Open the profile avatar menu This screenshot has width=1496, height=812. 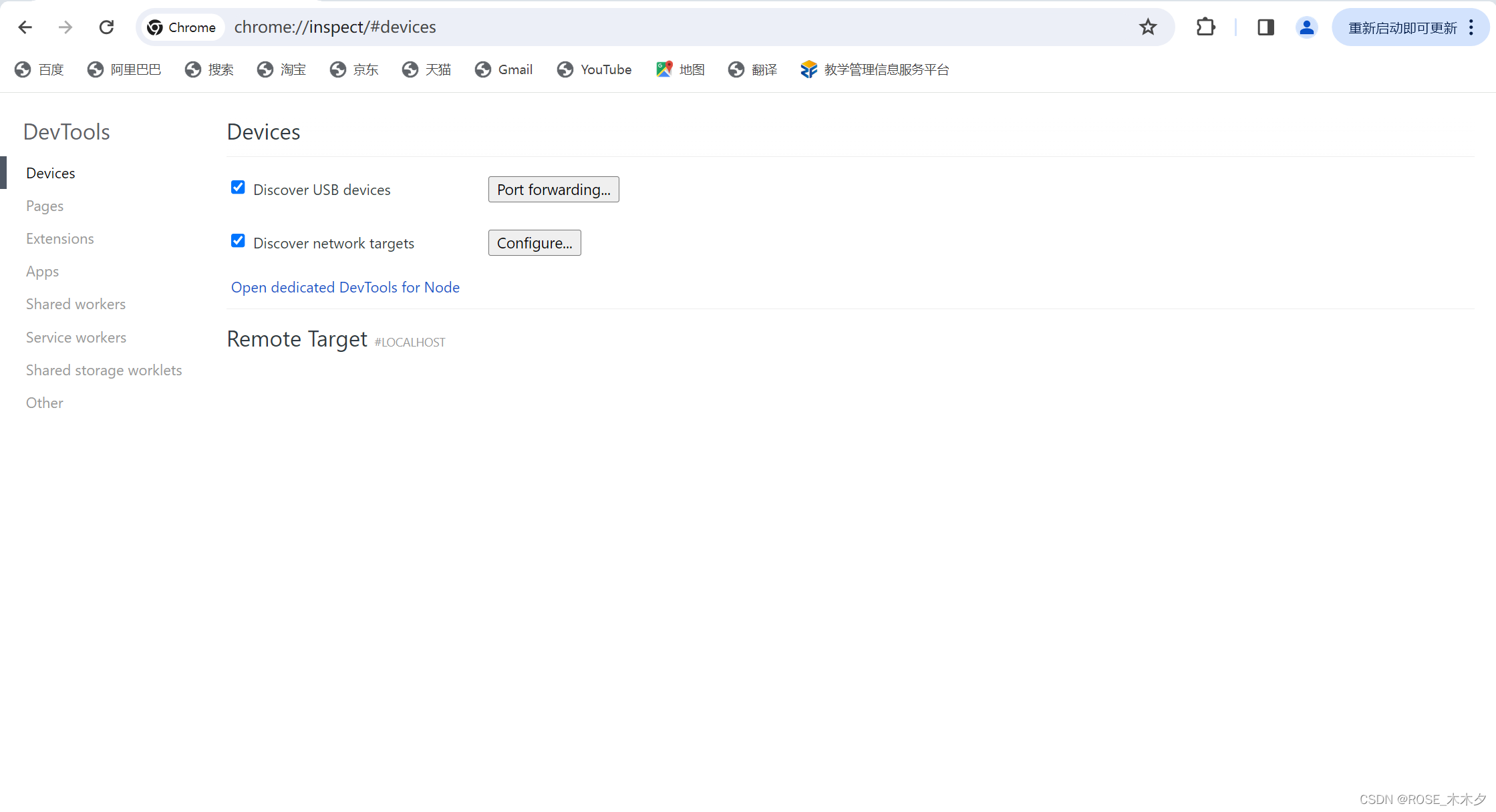(1306, 27)
